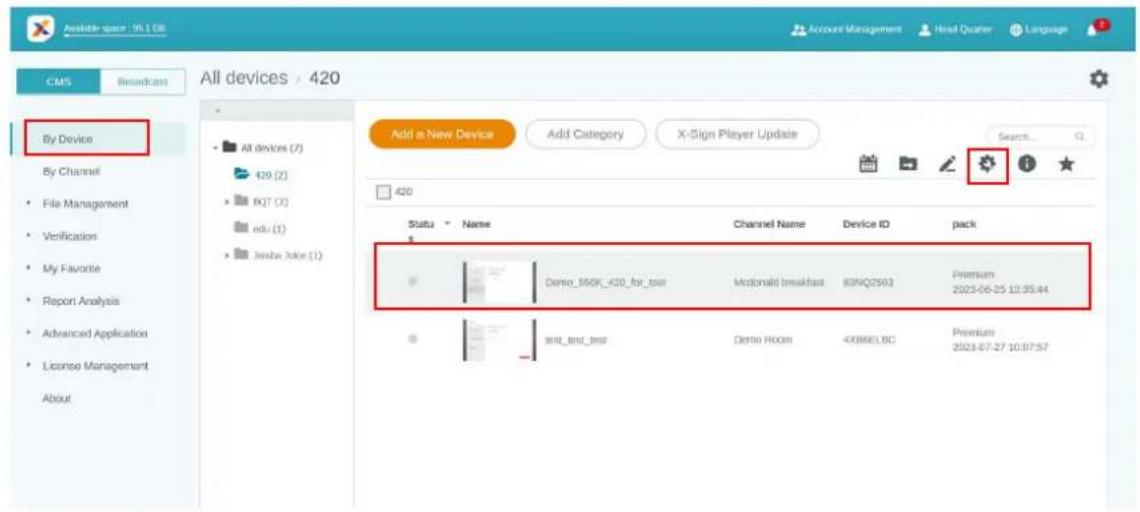
Task: Click the X-Sign Player Update button
Action: 737,135
